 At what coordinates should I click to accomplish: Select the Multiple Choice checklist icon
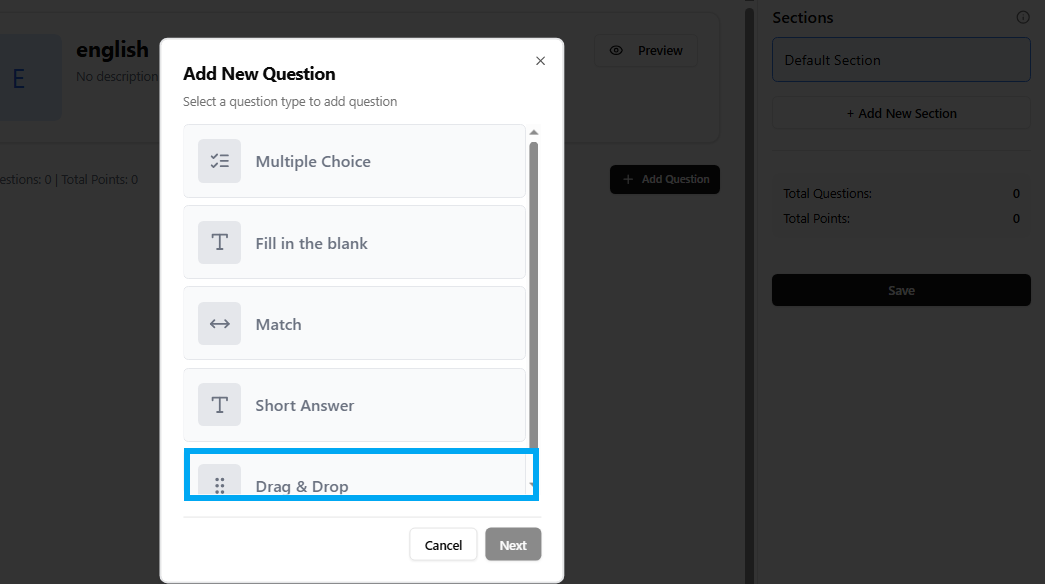point(219,161)
